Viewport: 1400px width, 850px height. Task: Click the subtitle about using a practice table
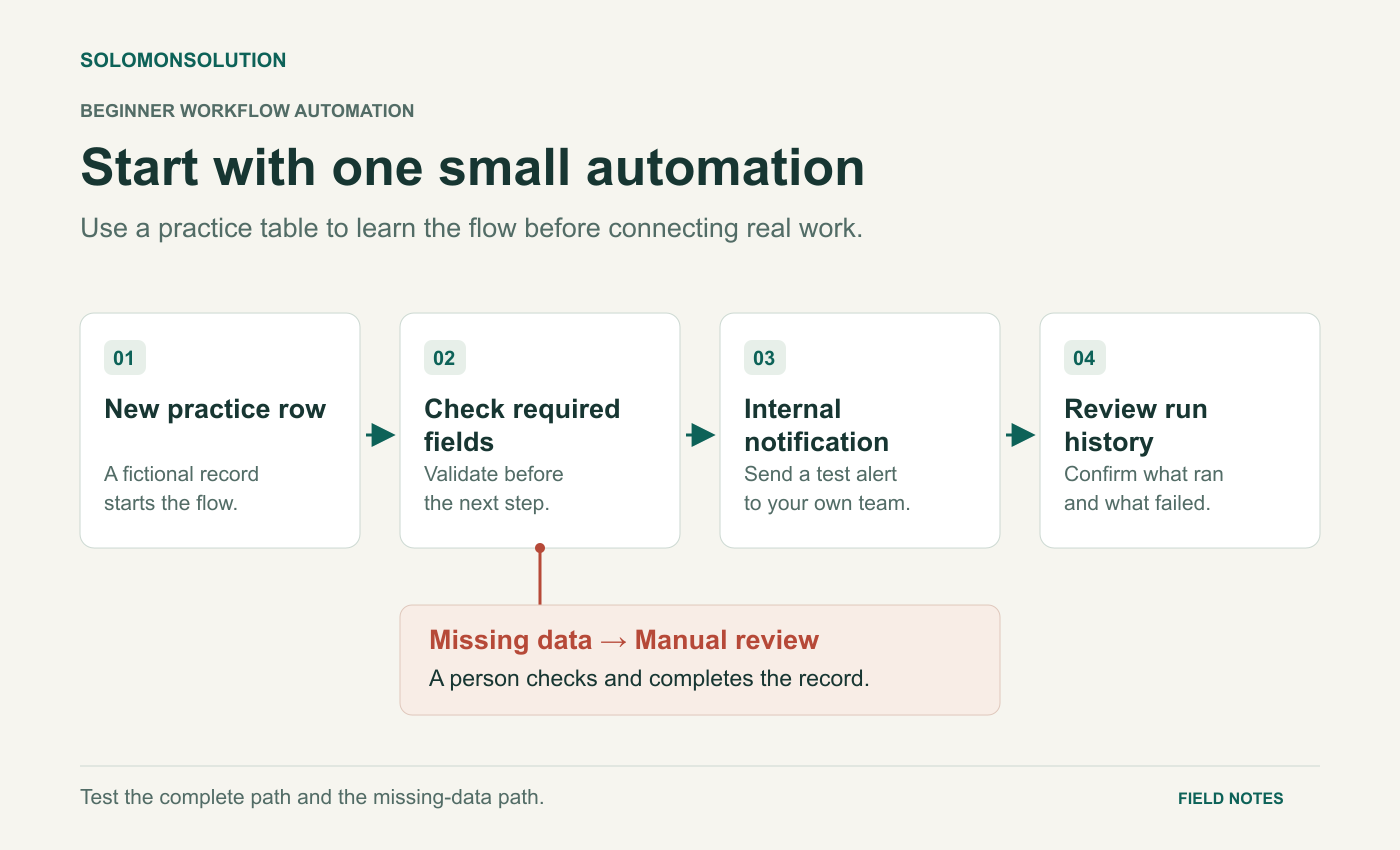(471, 228)
